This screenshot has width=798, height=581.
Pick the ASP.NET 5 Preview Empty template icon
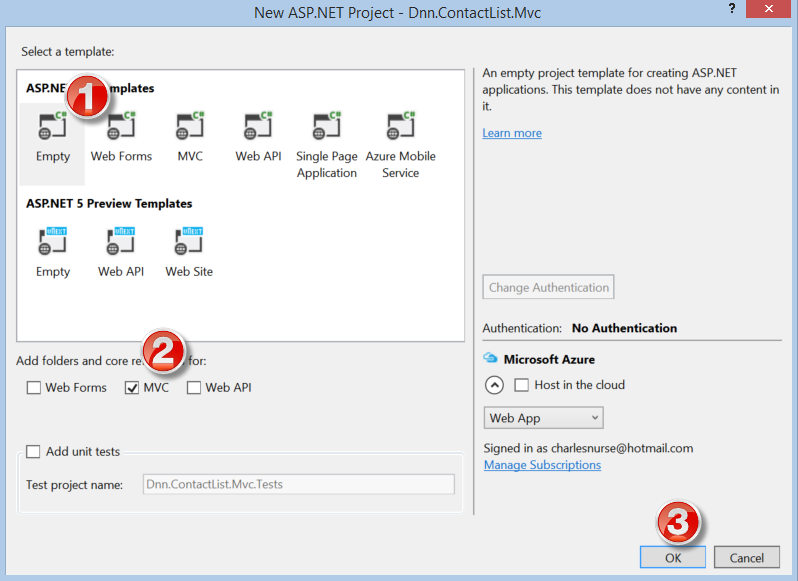52,241
